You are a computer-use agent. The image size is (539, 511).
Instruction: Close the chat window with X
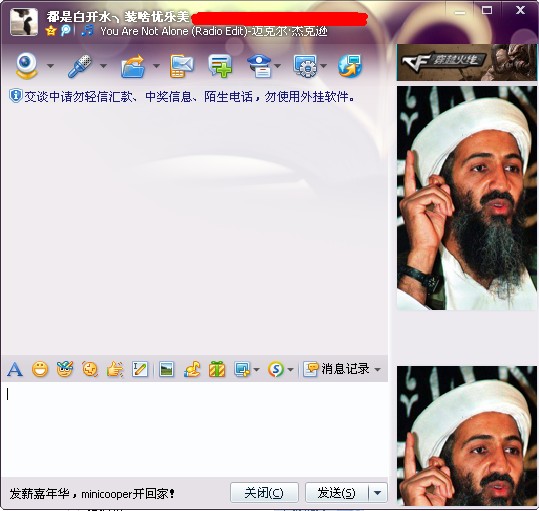tap(520, 10)
